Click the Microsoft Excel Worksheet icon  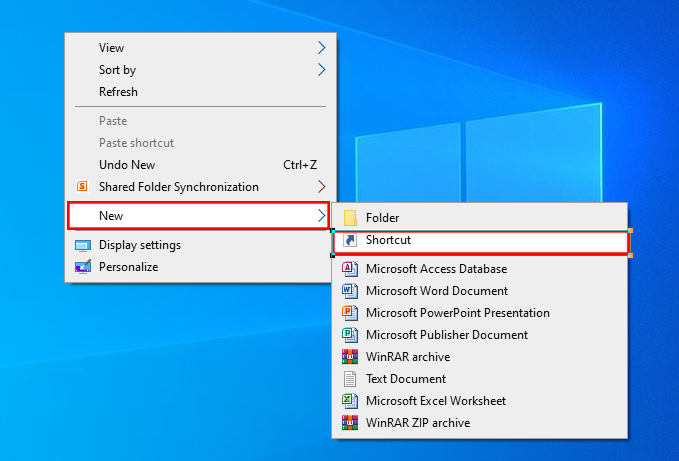350,401
